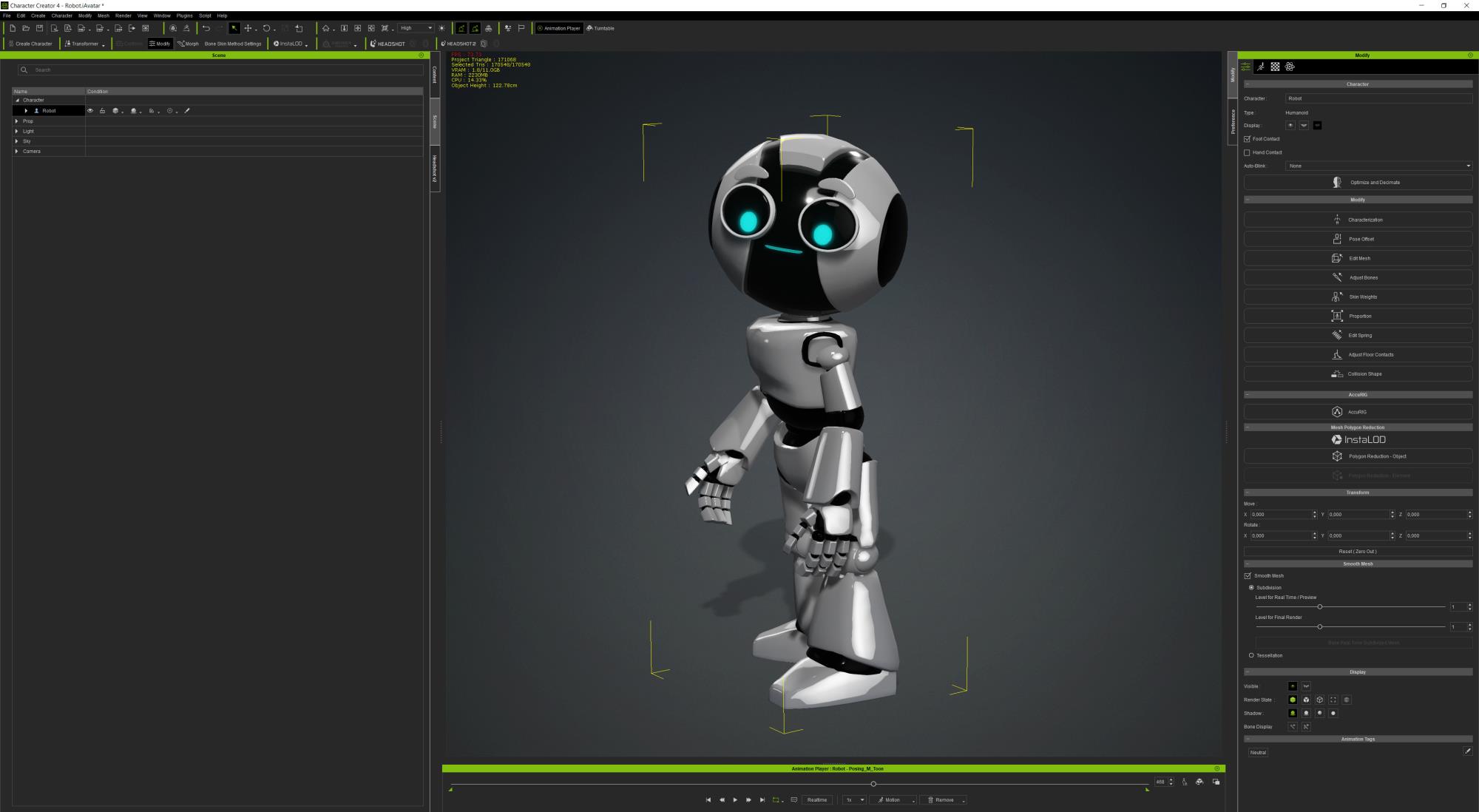1479x812 pixels.
Task: Open the Auto-Blink dropdown
Action: (x=1378, y=166)
